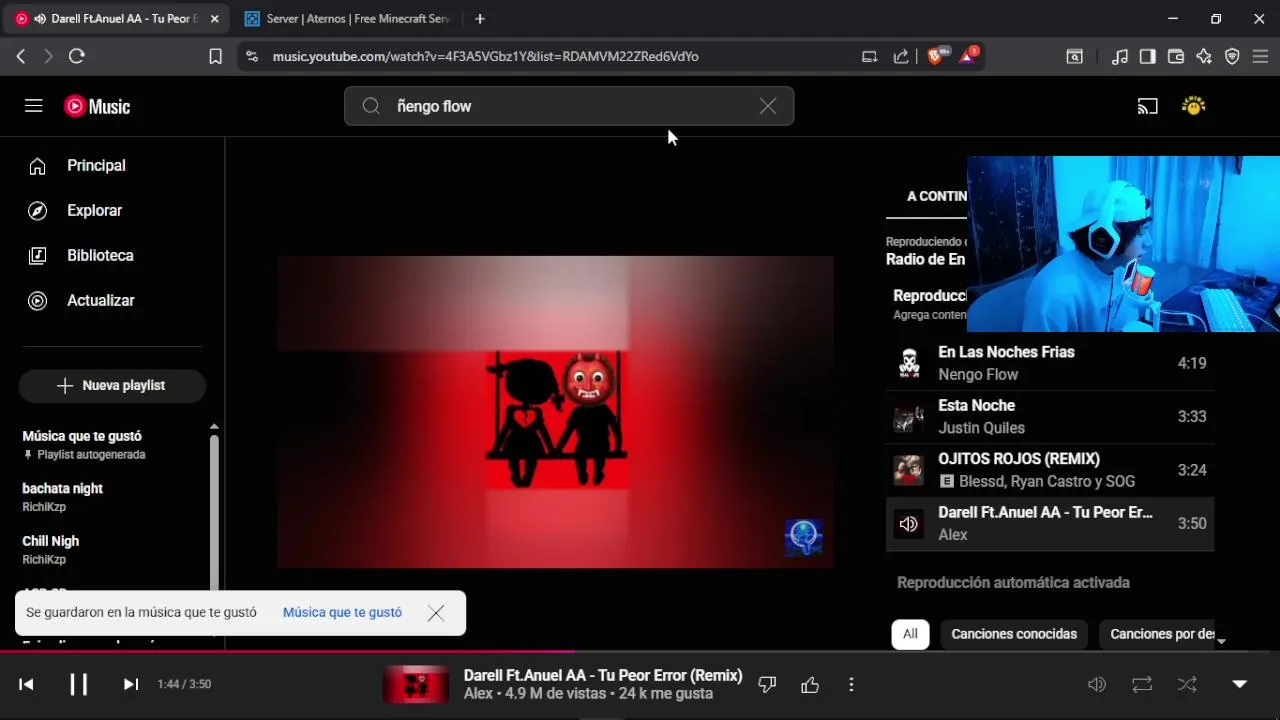
Task: Play En Las Noches Frias from queue
Action: click(x=1050, y=363)
